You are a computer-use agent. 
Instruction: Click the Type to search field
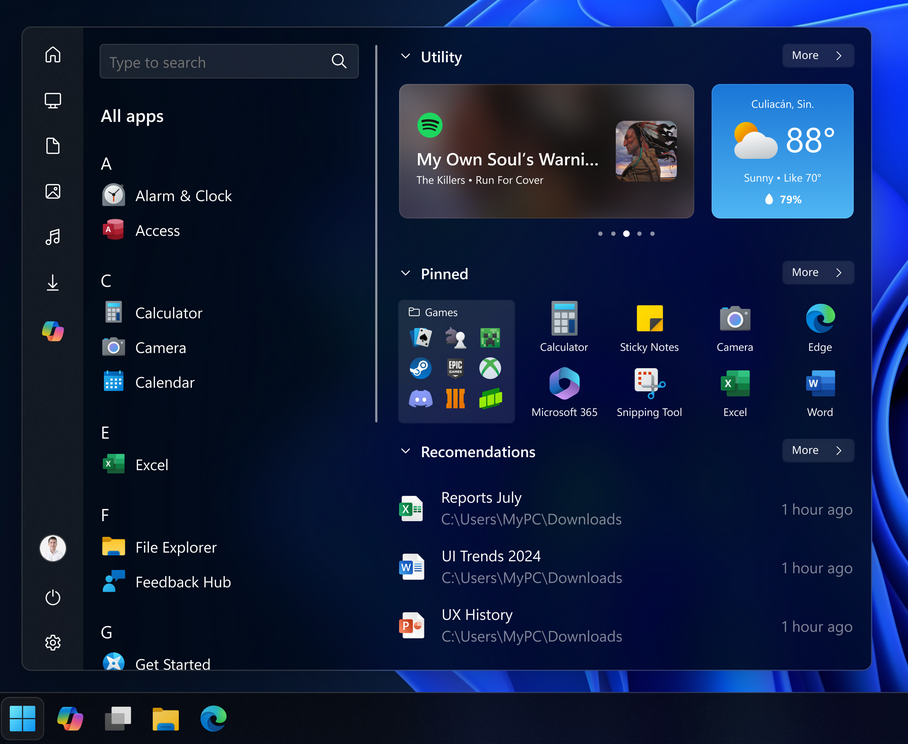click(229, 61)
